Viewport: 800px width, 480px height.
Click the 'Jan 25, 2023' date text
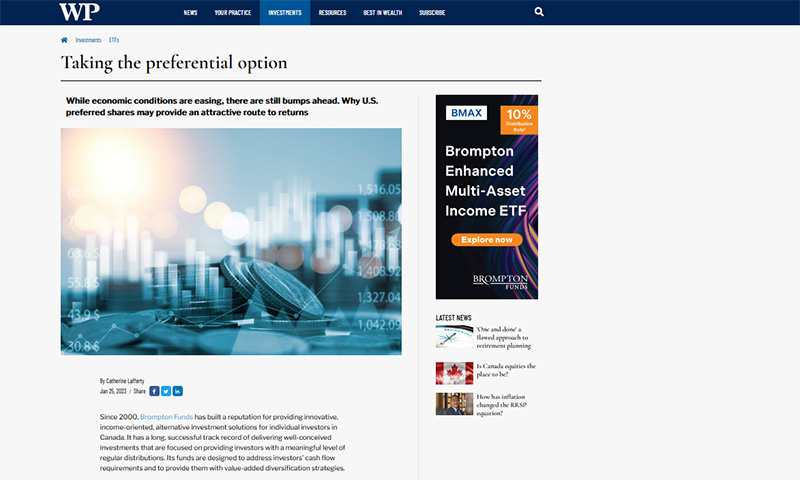113,391
